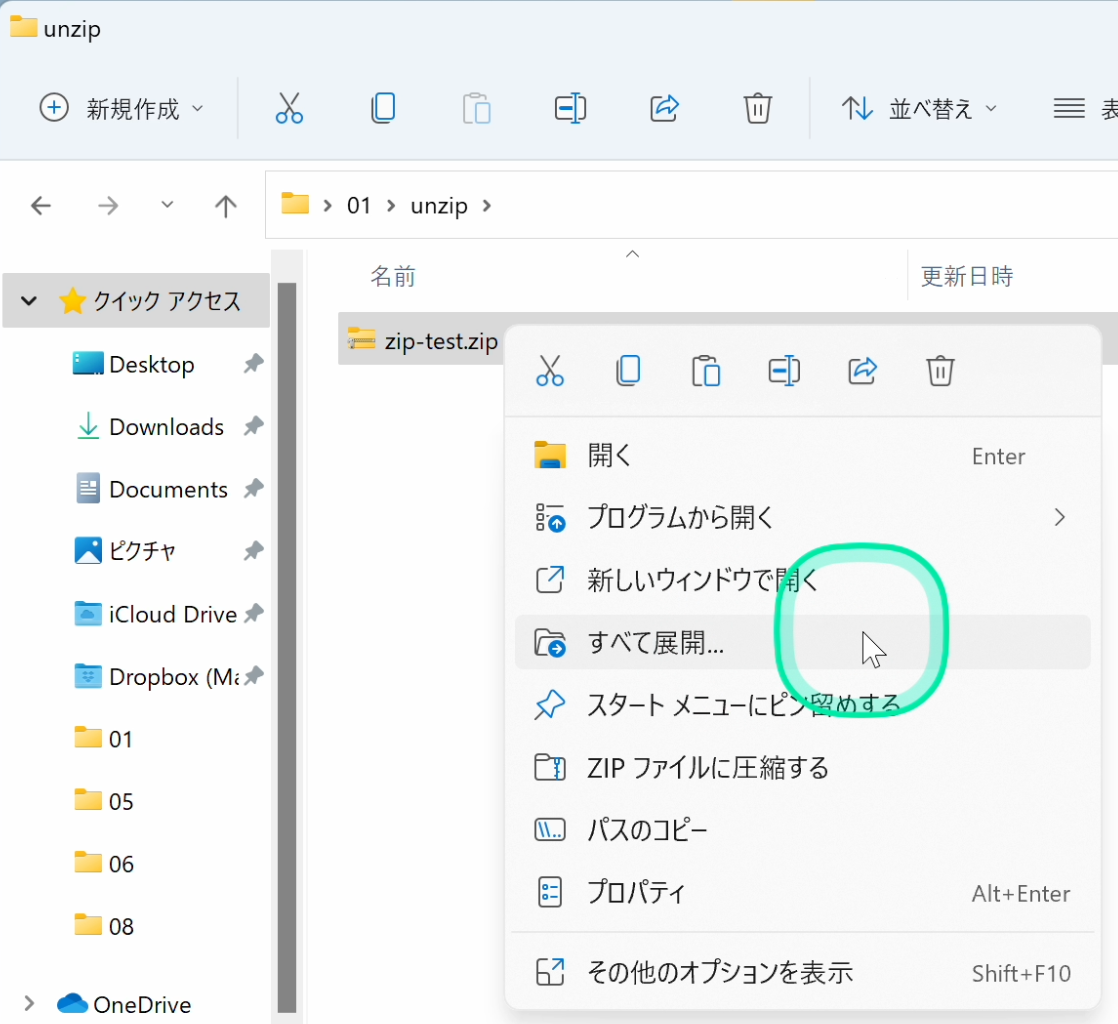Go forward with the right arrow button

click(x=108, y=206)
